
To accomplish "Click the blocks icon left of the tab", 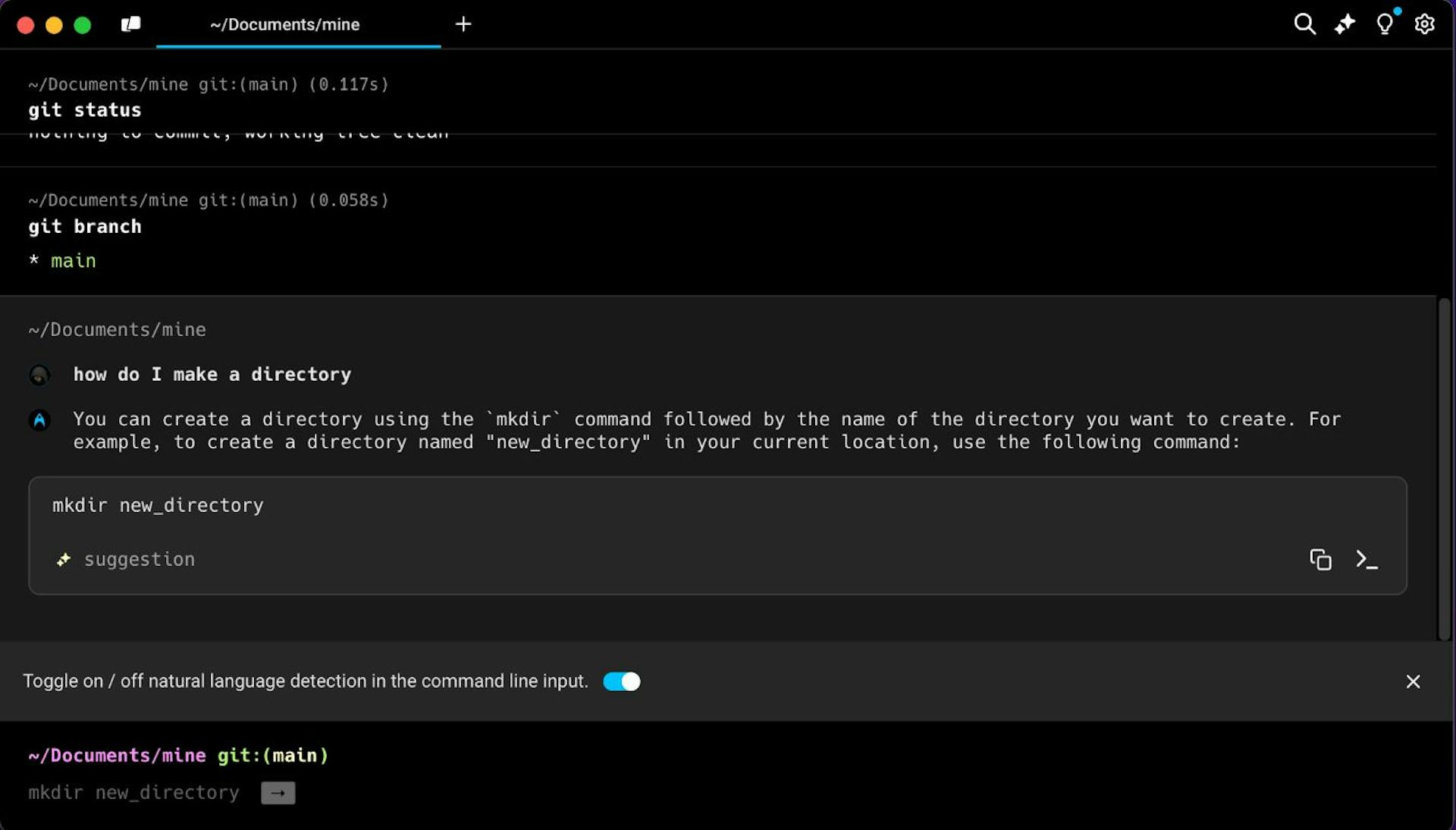I will click(130, 24).
